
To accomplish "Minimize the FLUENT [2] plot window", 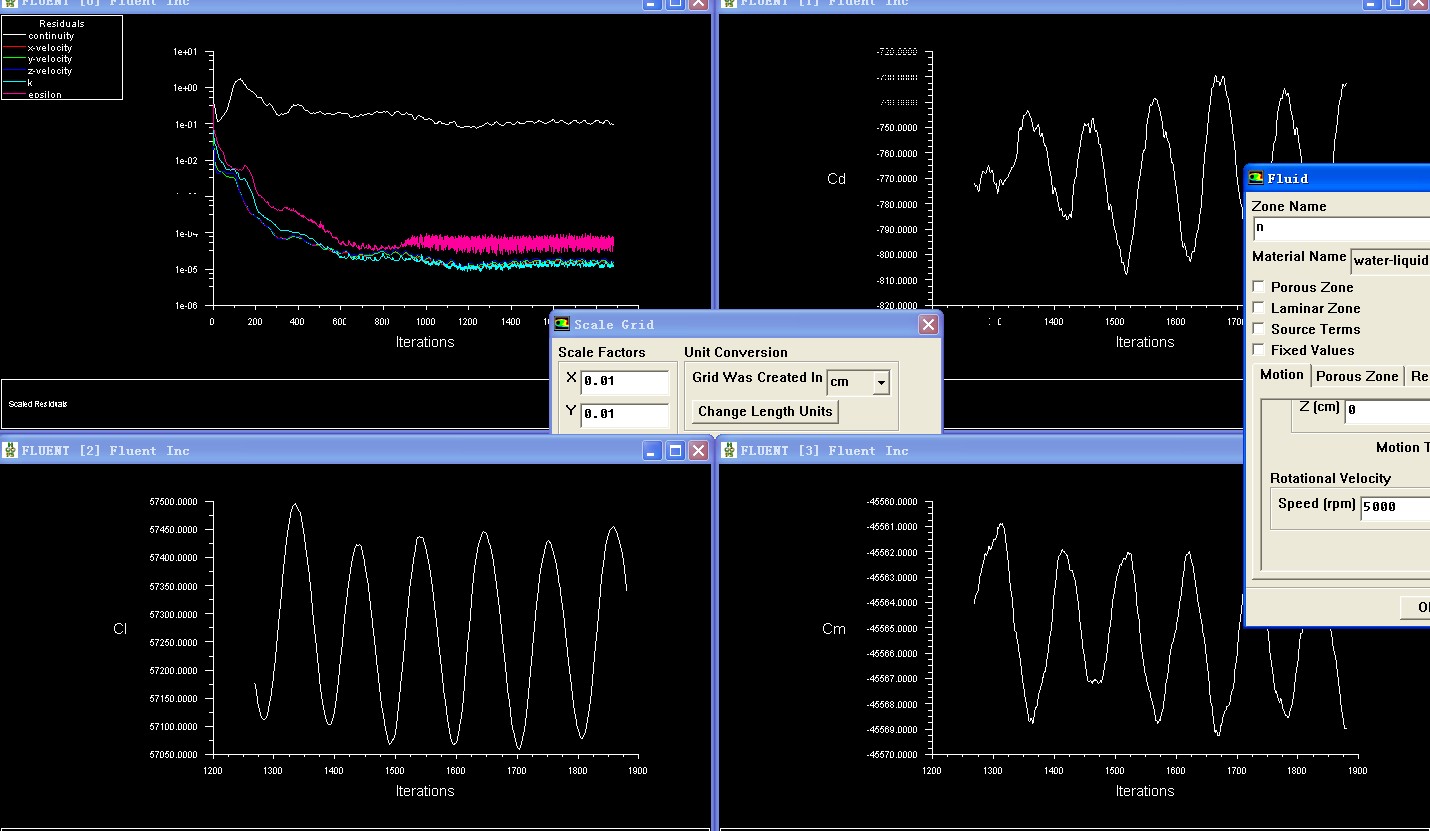I will 652,451.
